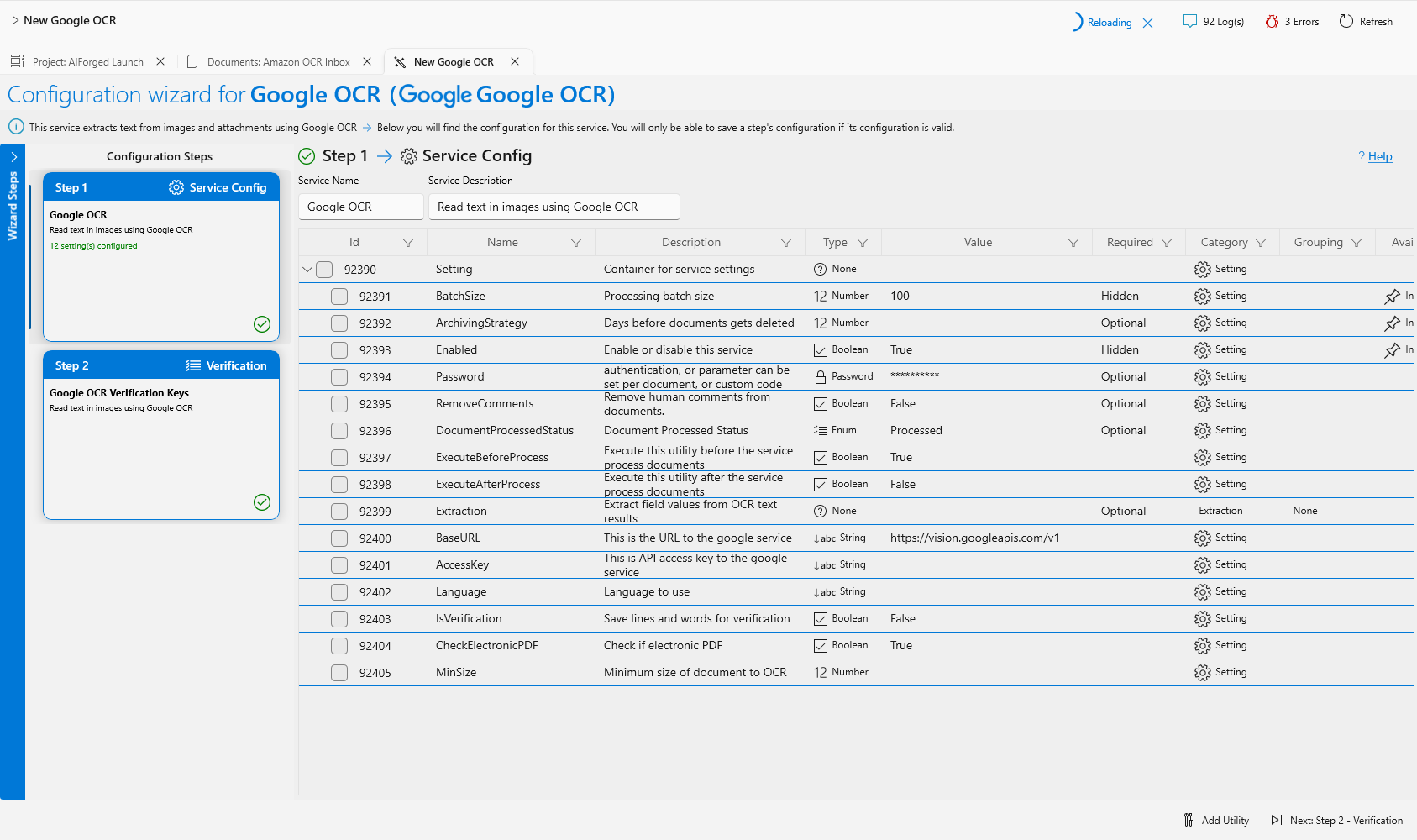Screen dimensions: 1417x840
Task: Click the pin icon on the BatchSize row
Action: 1392,297
